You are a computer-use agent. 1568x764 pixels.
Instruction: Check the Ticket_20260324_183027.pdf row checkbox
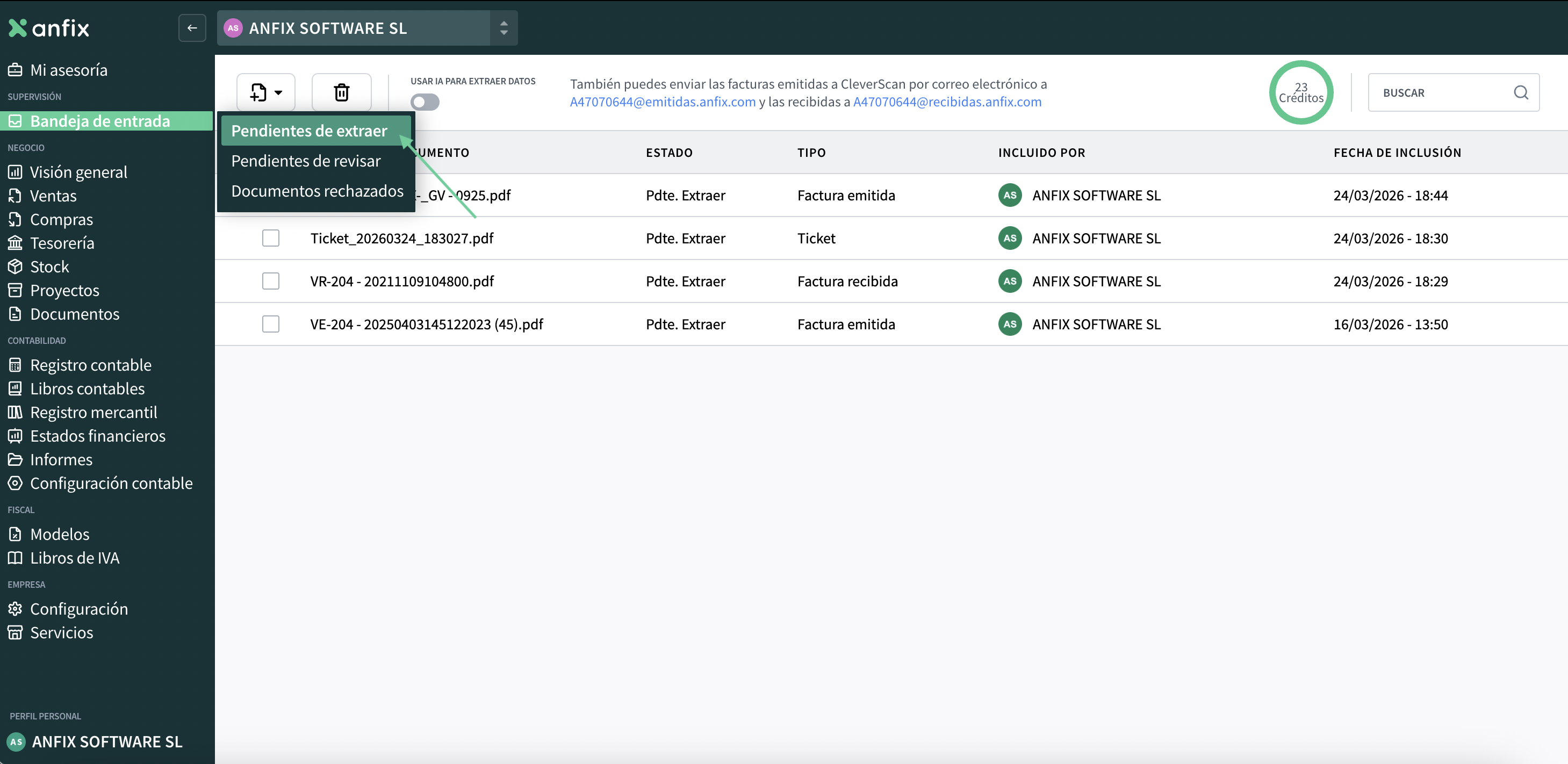(270, 238)
